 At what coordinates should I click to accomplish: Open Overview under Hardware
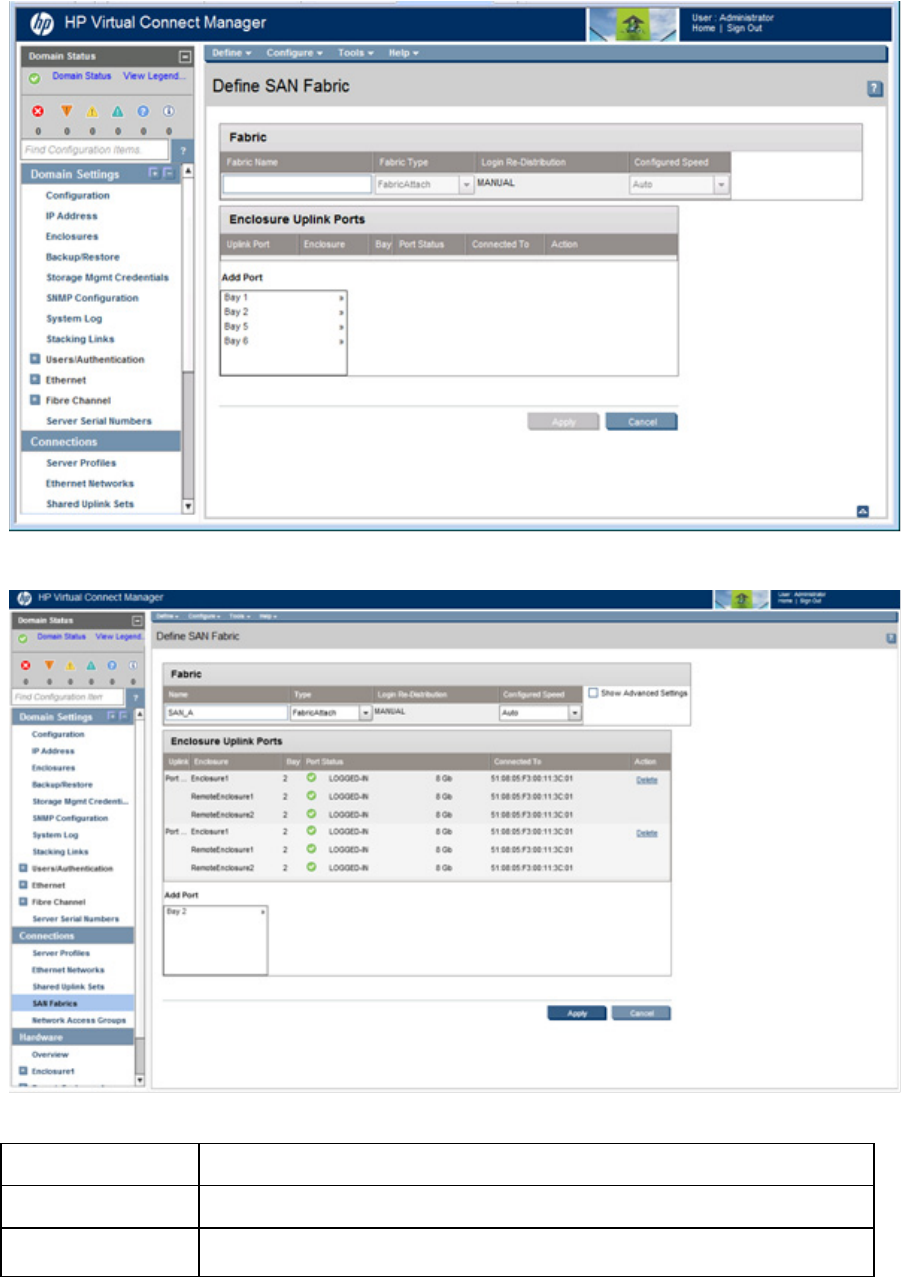pyautogui.click(x=50, y=1054)
